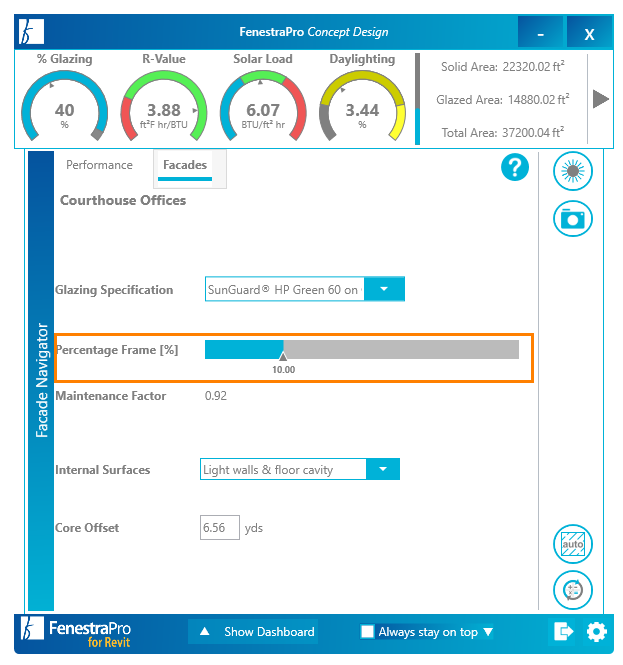Click the camera snapshot icon

coord(573,218)
